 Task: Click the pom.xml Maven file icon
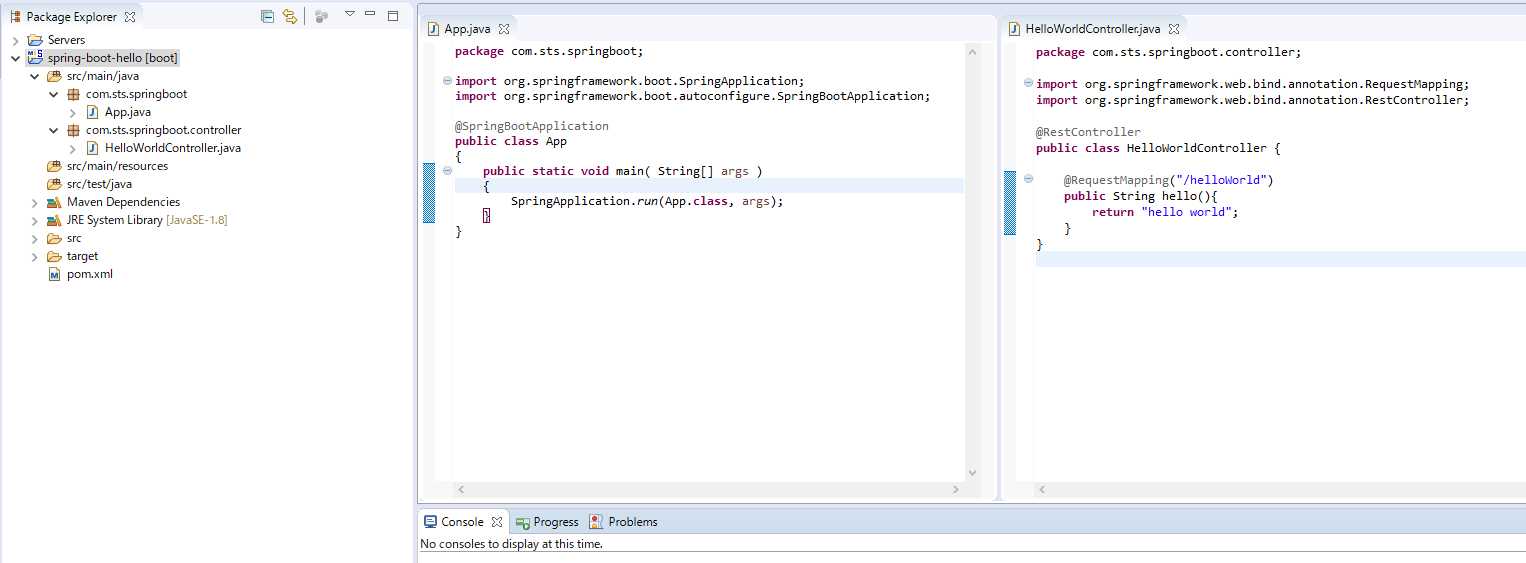pyautogui.click(x=54, y=274)
